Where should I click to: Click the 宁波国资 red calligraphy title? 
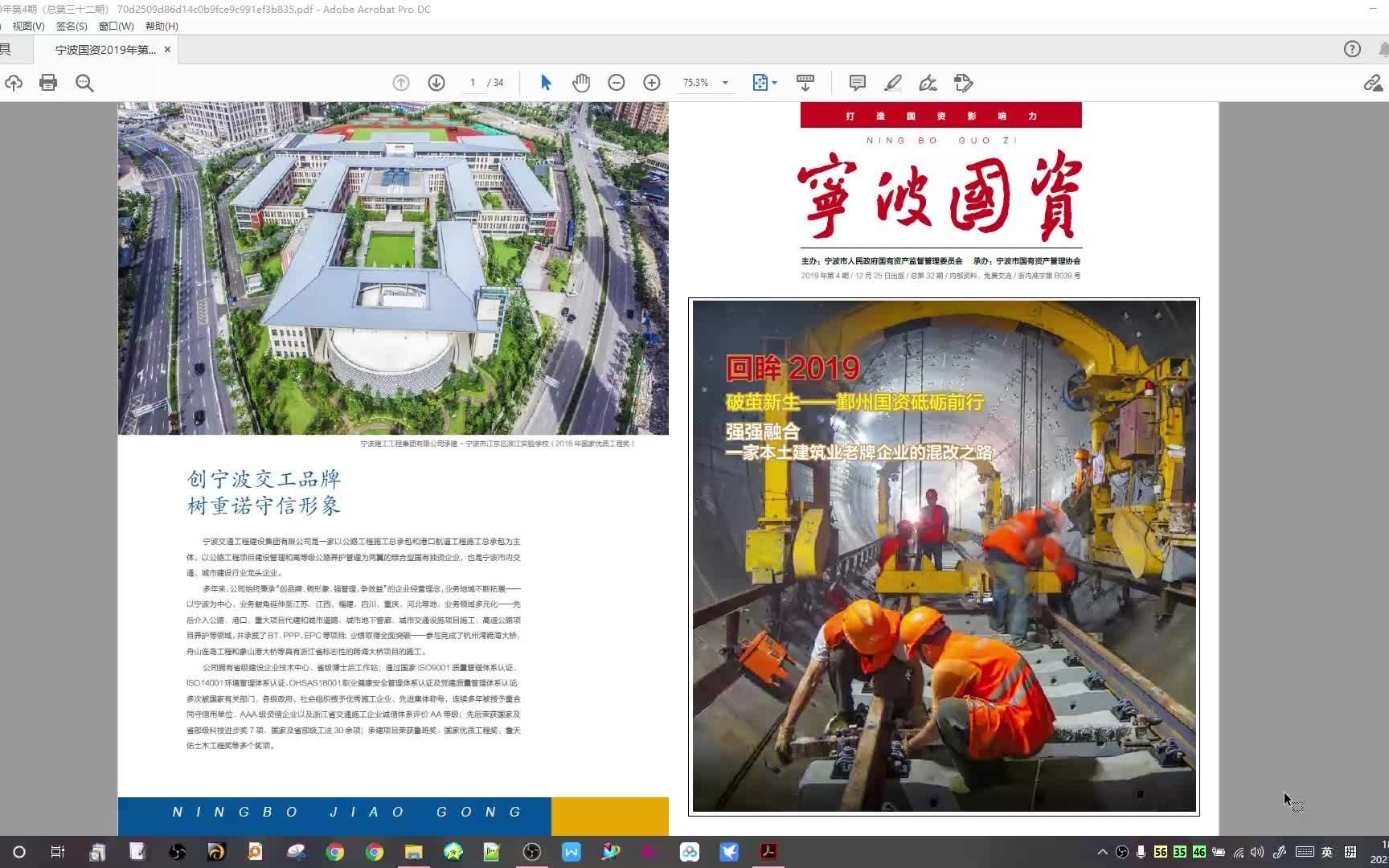940,195
